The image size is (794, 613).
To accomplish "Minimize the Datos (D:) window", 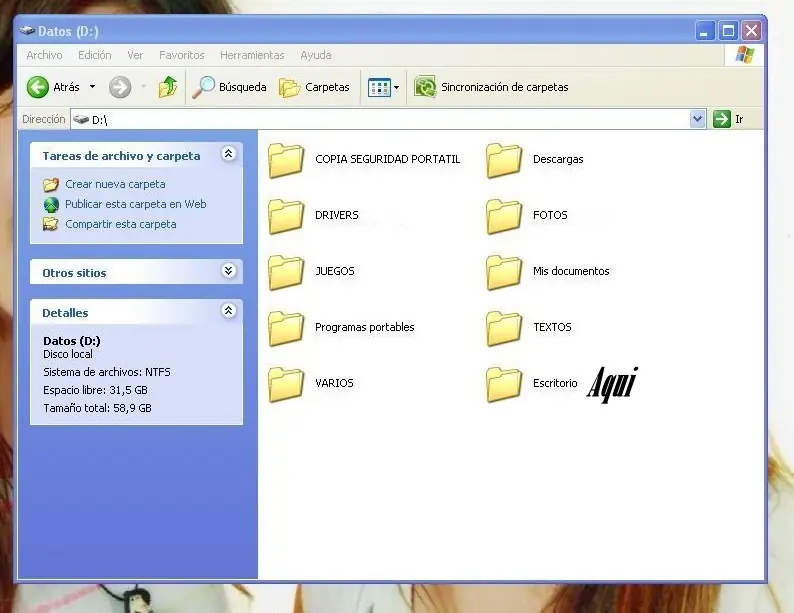I will (x=704, y=31).
